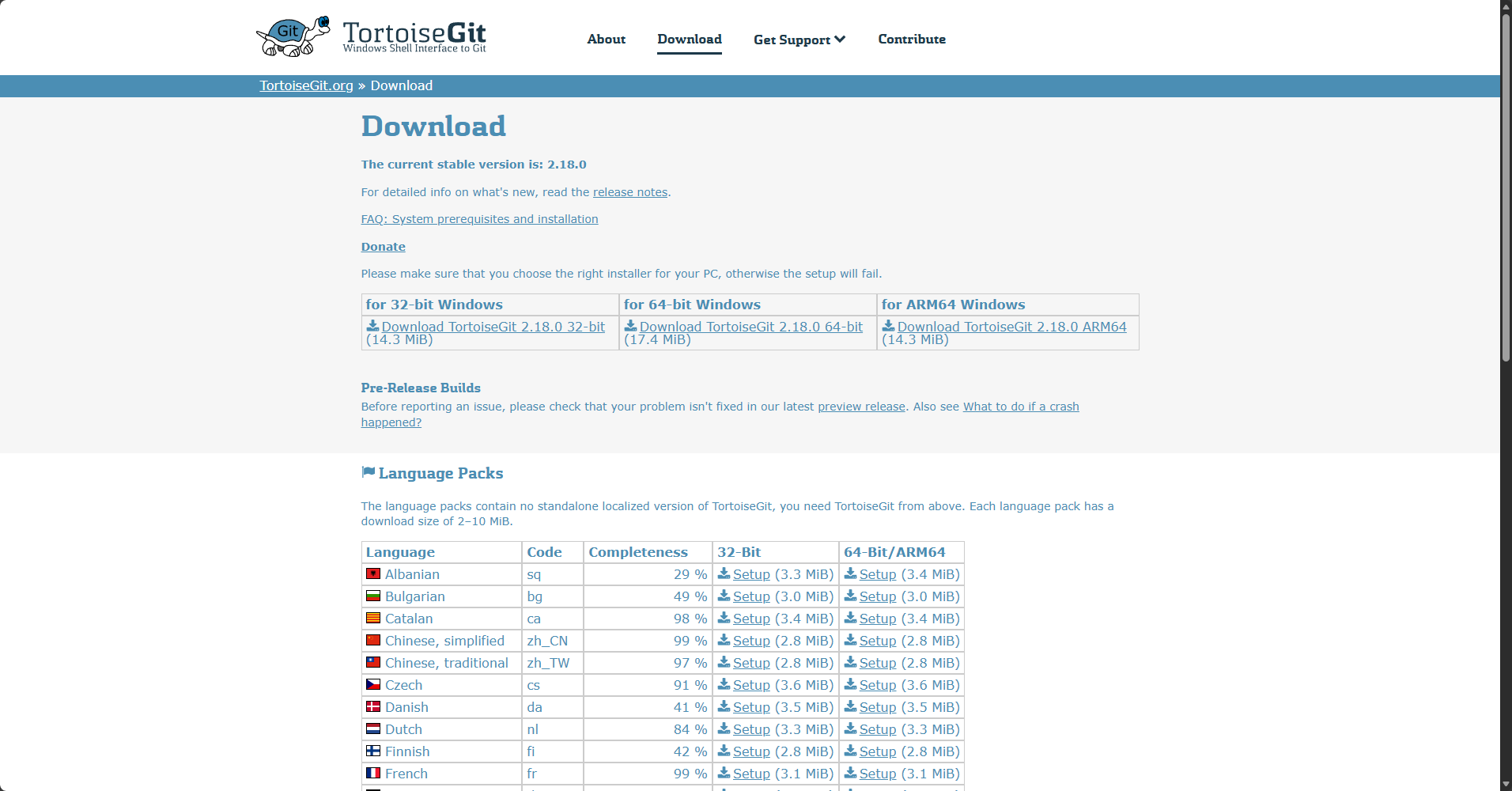Click the Catalan flag icon

tap(373, 618)
